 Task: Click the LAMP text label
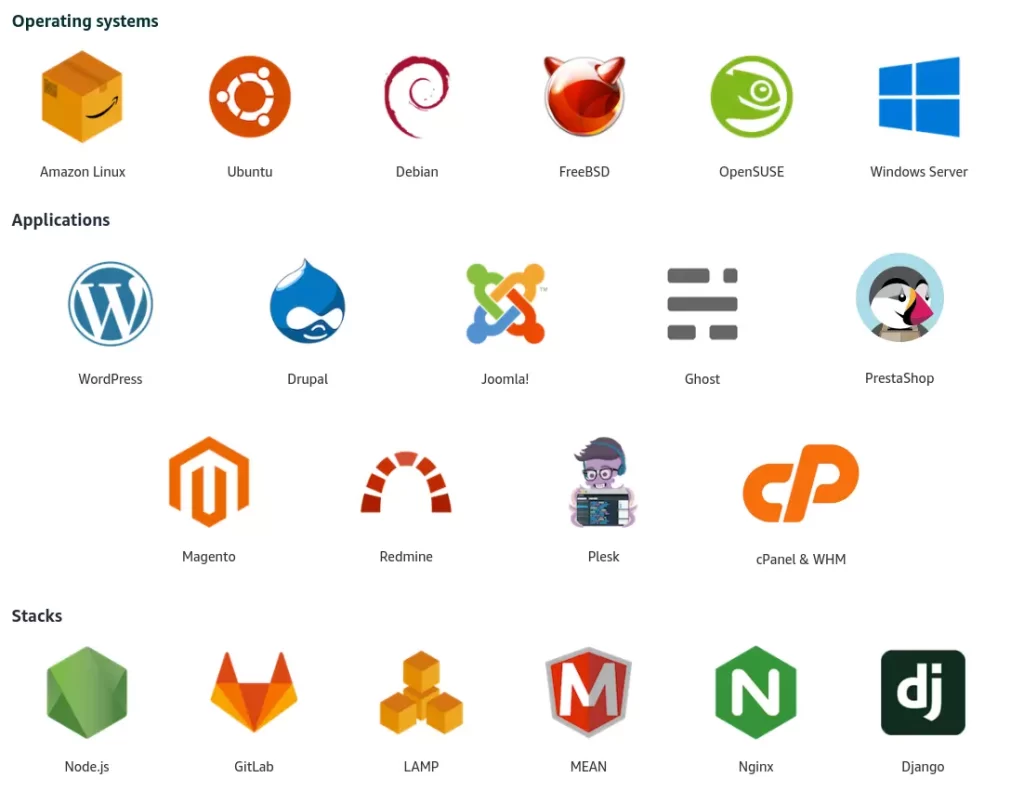[421, 767]
